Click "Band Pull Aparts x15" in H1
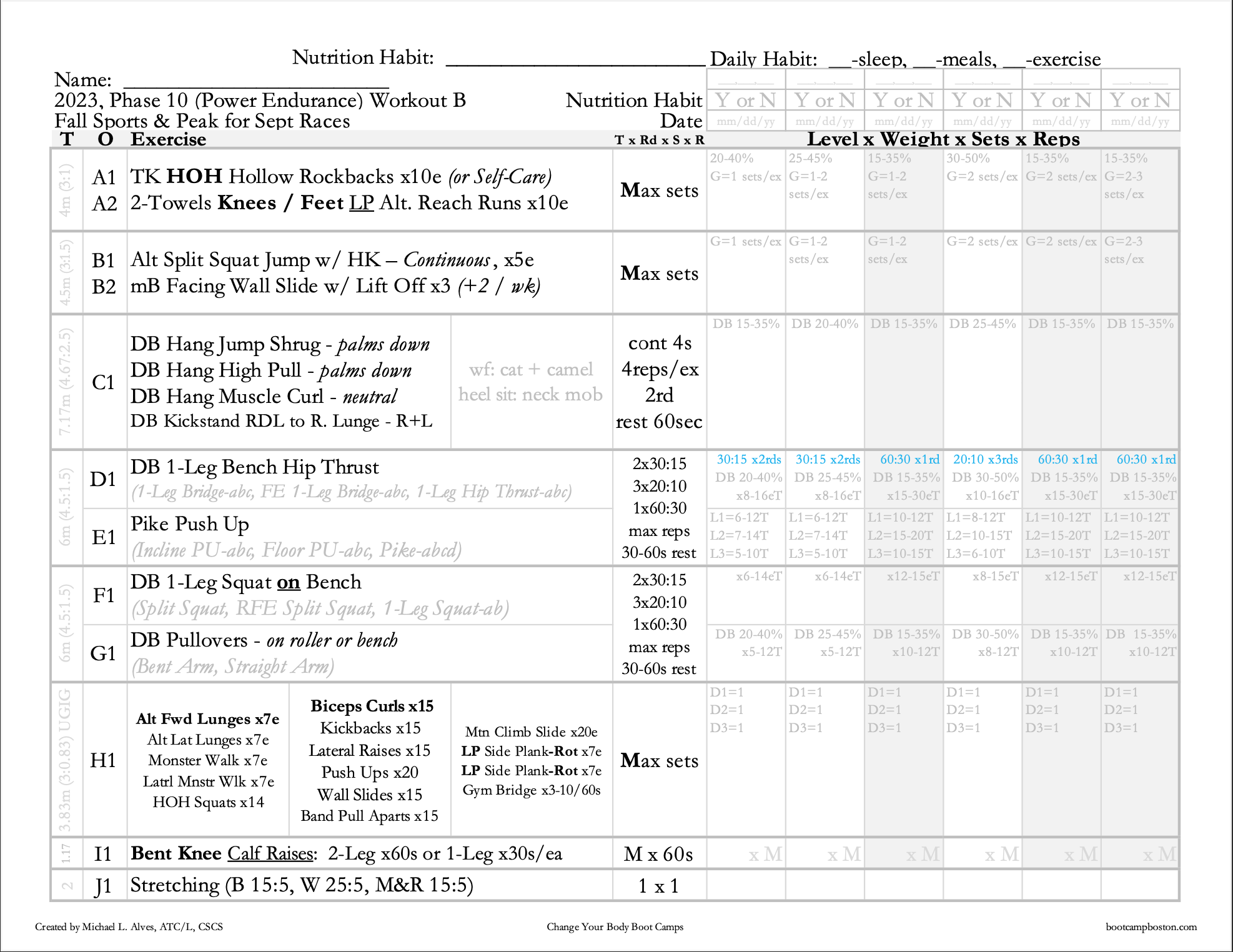Viewport: 1233px width, 952px height. click(369, 816)
